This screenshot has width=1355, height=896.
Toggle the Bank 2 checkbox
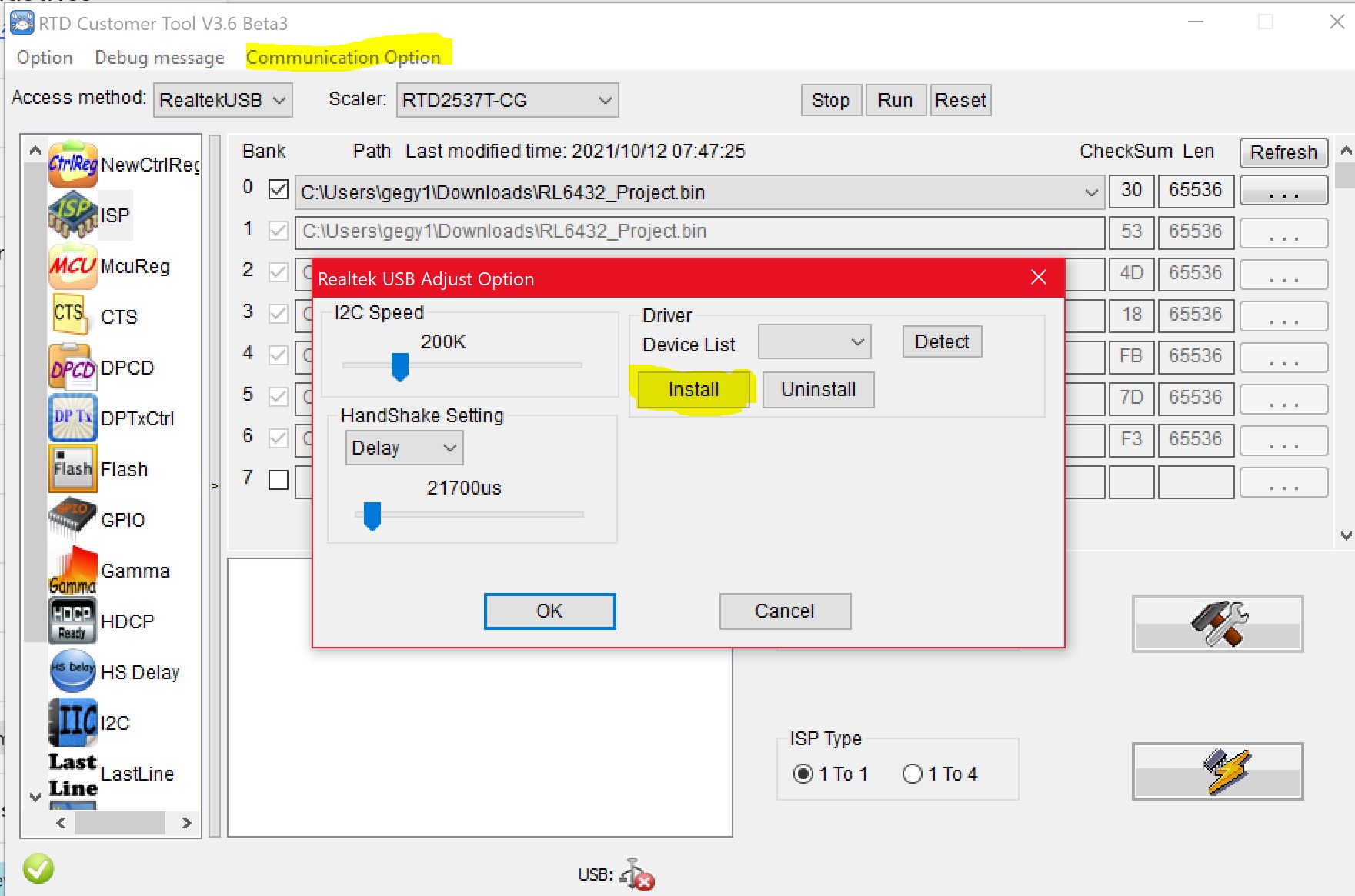tap(279, 272)
